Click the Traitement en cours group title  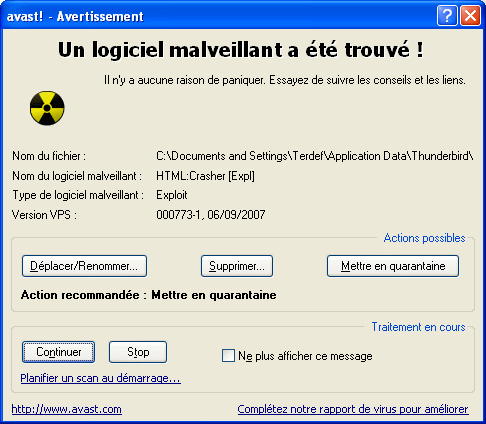[x=418, y=327]
